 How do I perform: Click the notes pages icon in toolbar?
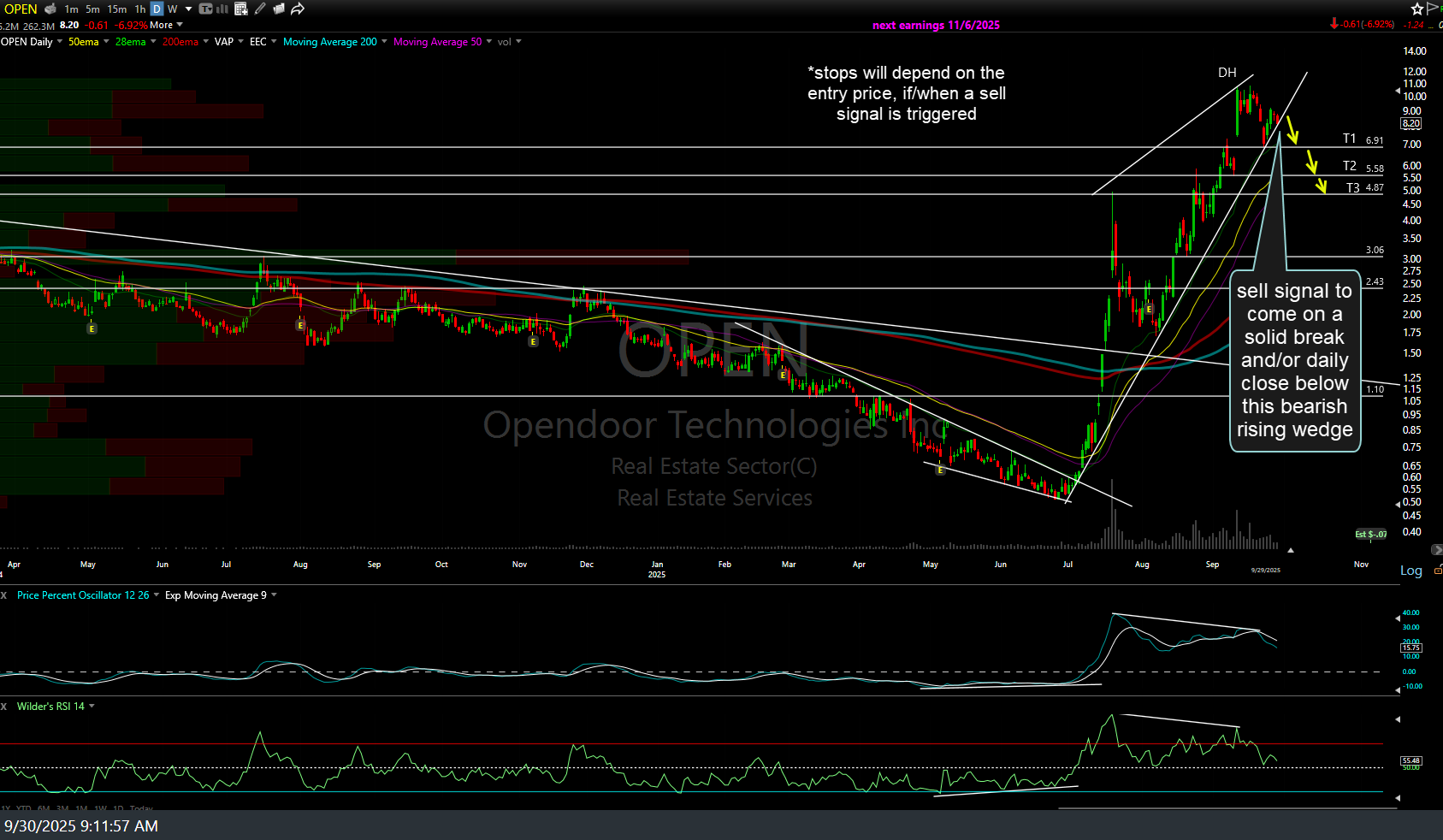pos(279,9)
